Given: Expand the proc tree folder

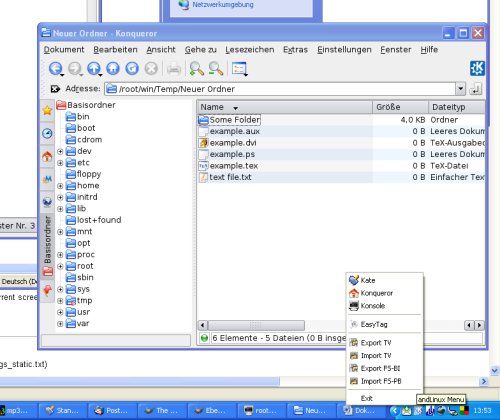Looking at the screenshot, I should 60,255.
